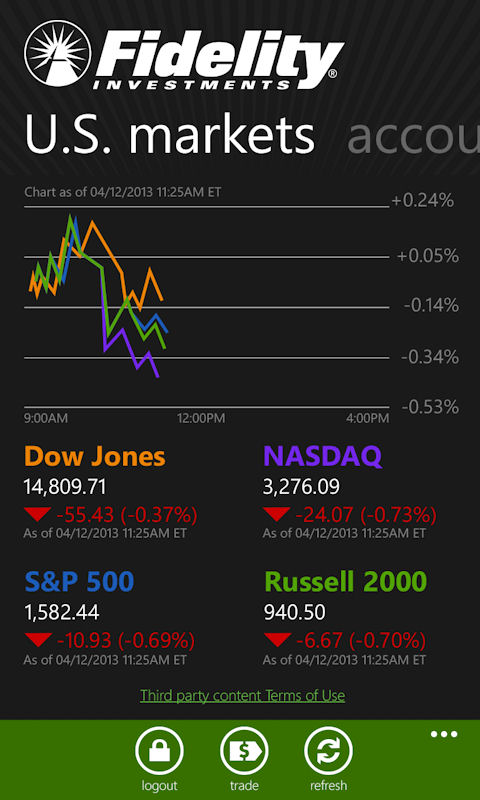Switch to the accounts pivot tab

[x=413, y=135]
